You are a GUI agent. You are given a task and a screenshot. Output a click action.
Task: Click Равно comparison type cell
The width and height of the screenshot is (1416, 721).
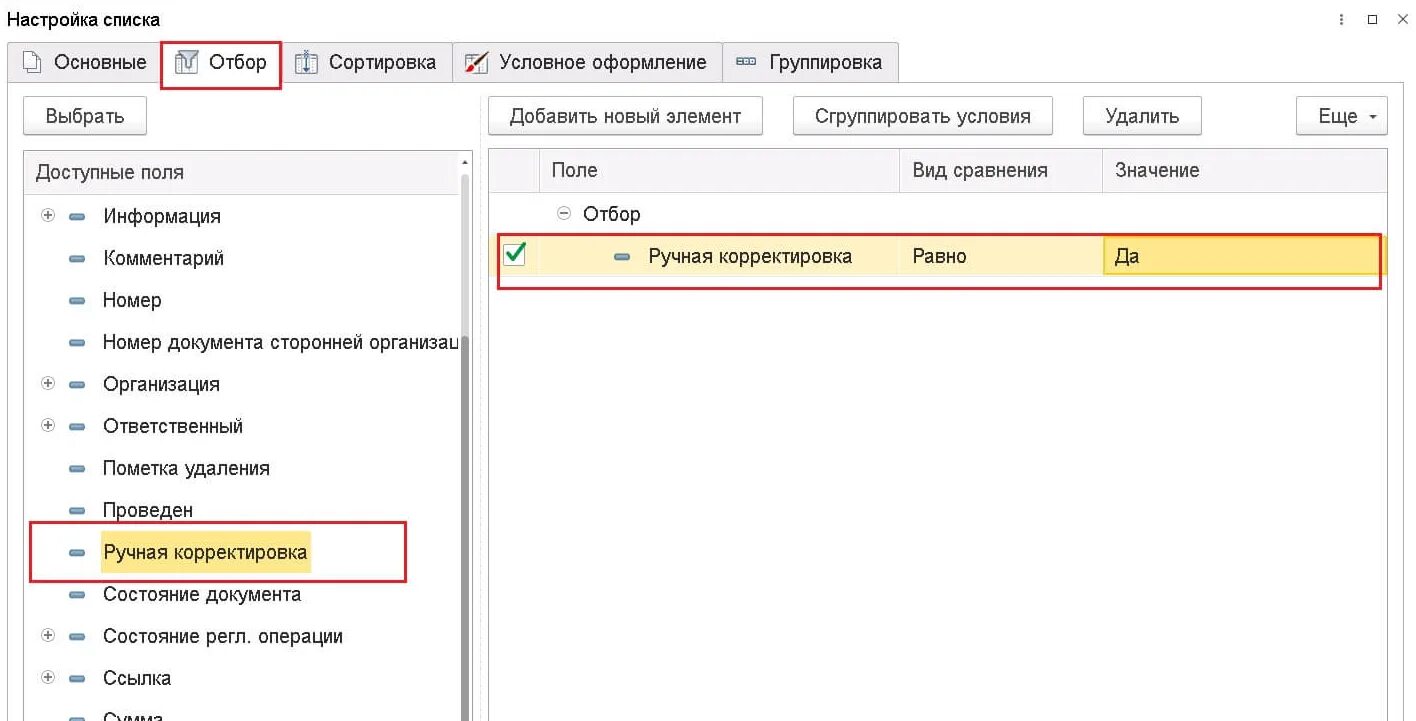(x=1001, y=256)
